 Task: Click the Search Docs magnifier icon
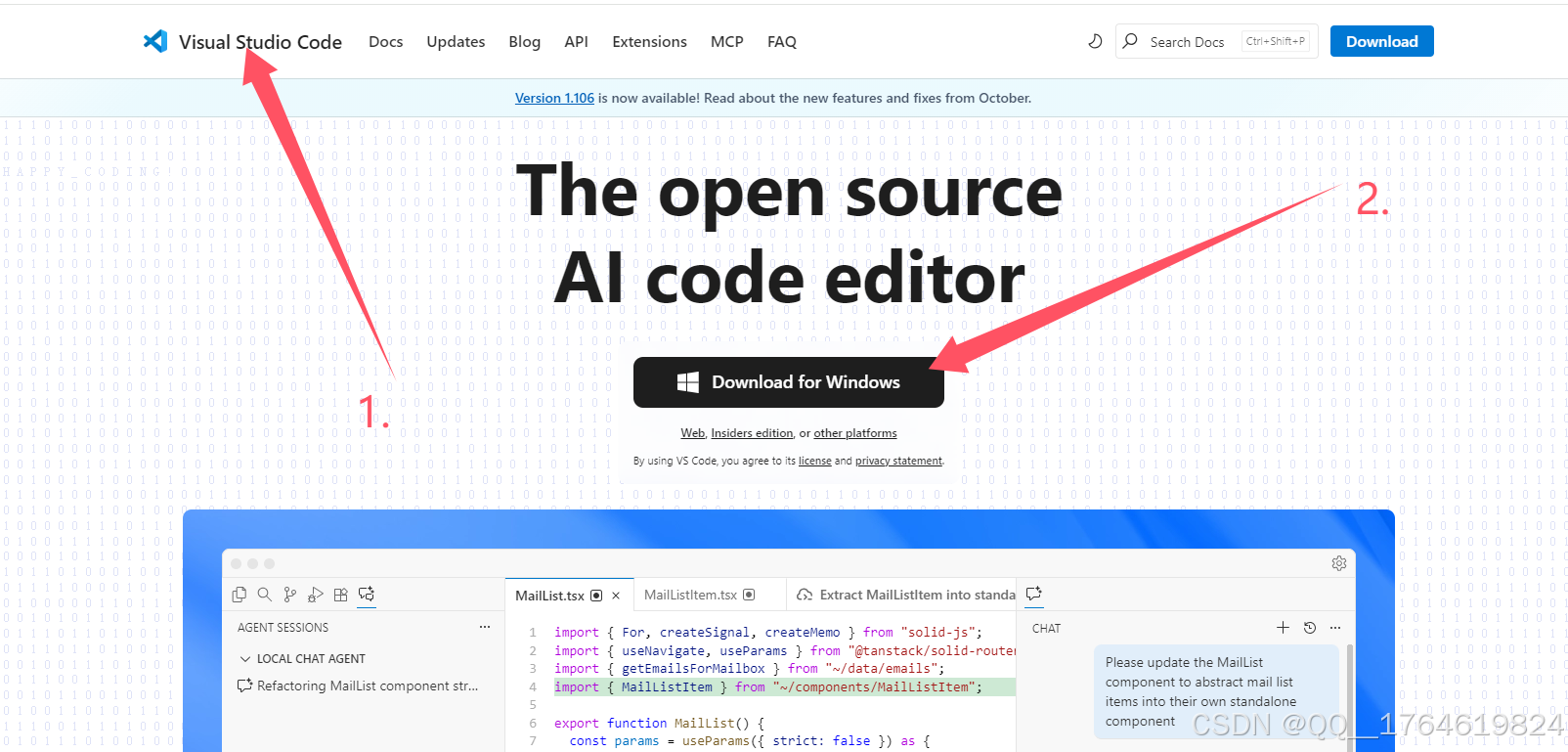[x=1130, y=41]
